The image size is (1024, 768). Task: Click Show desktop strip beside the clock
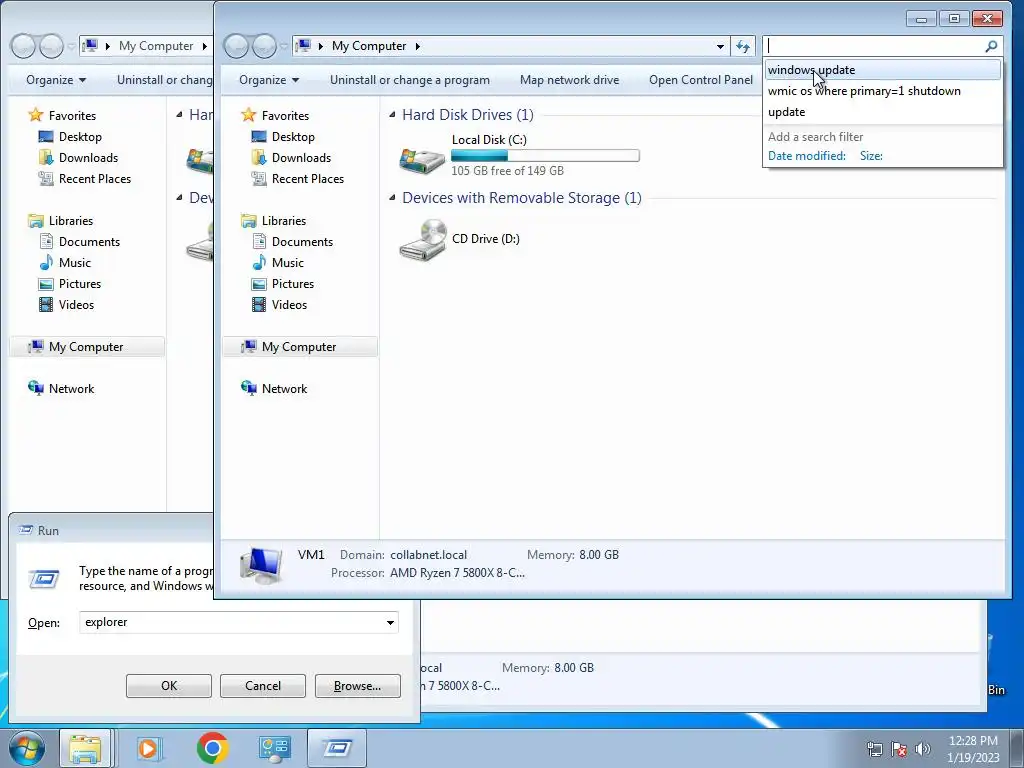tap(1017, 748)
